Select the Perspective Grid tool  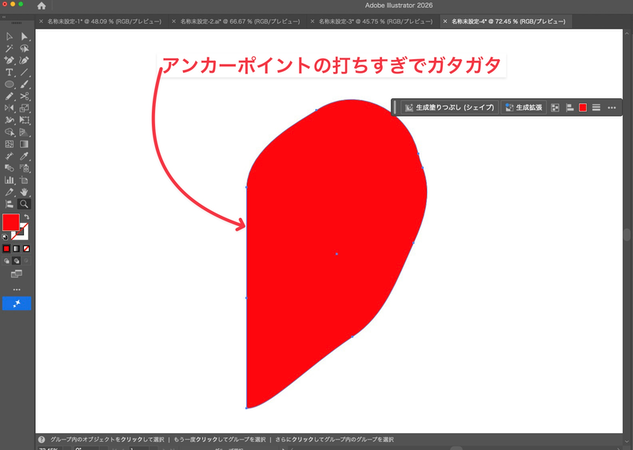pyautogui.click(x=24, y=132)
